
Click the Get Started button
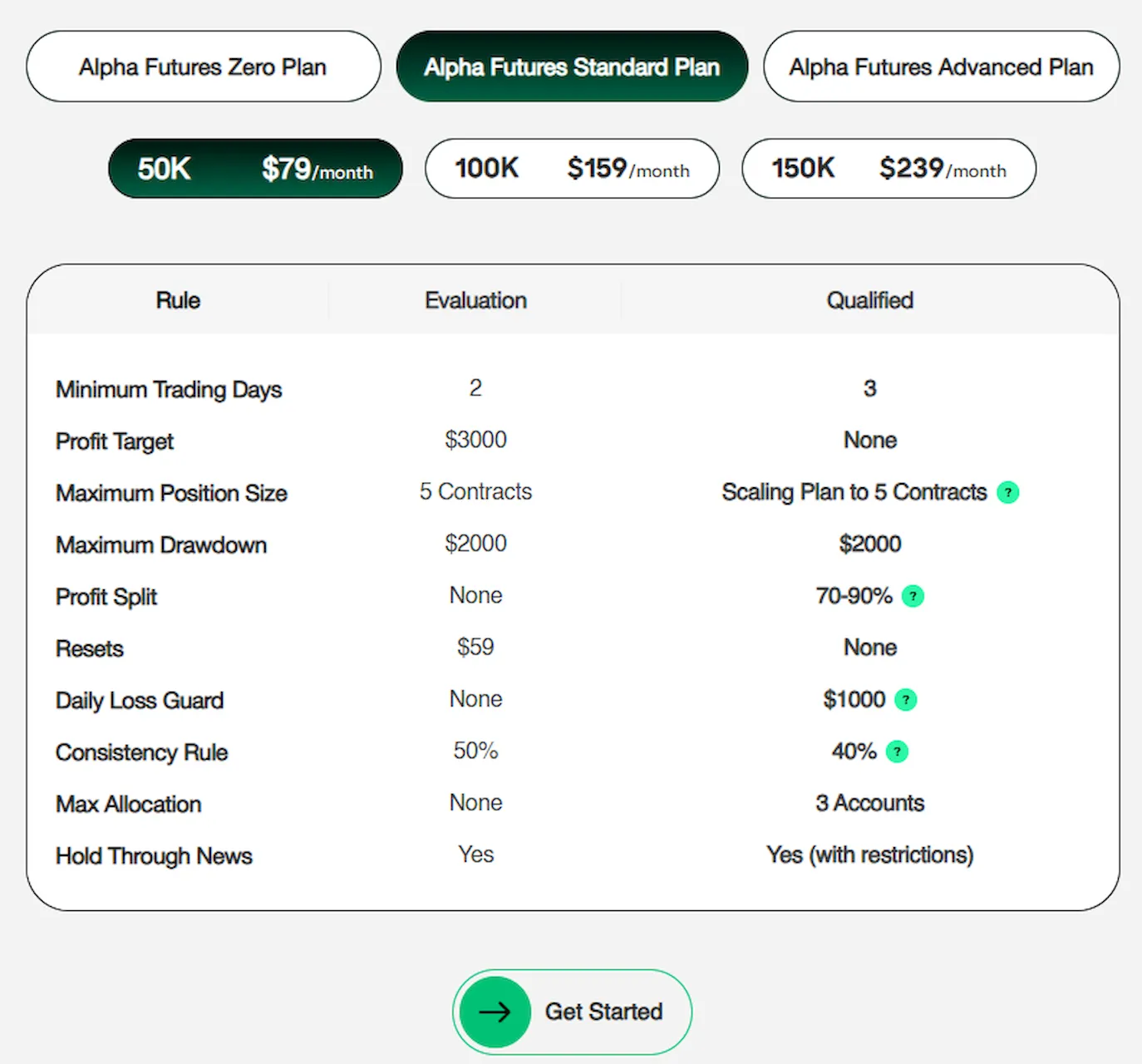point(571,1012)
